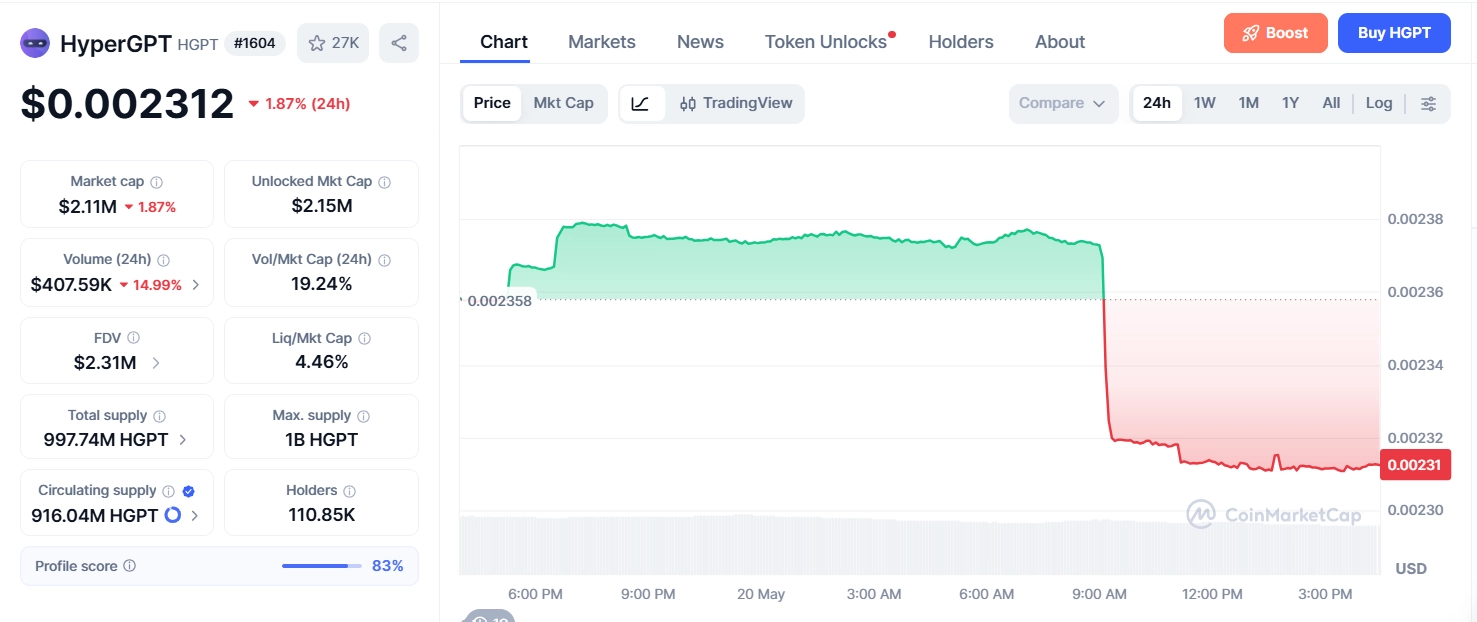Viewport: 1477px width, 622px height.
Task: Click info icon next to Total supply
Action: tap(160, 416)
